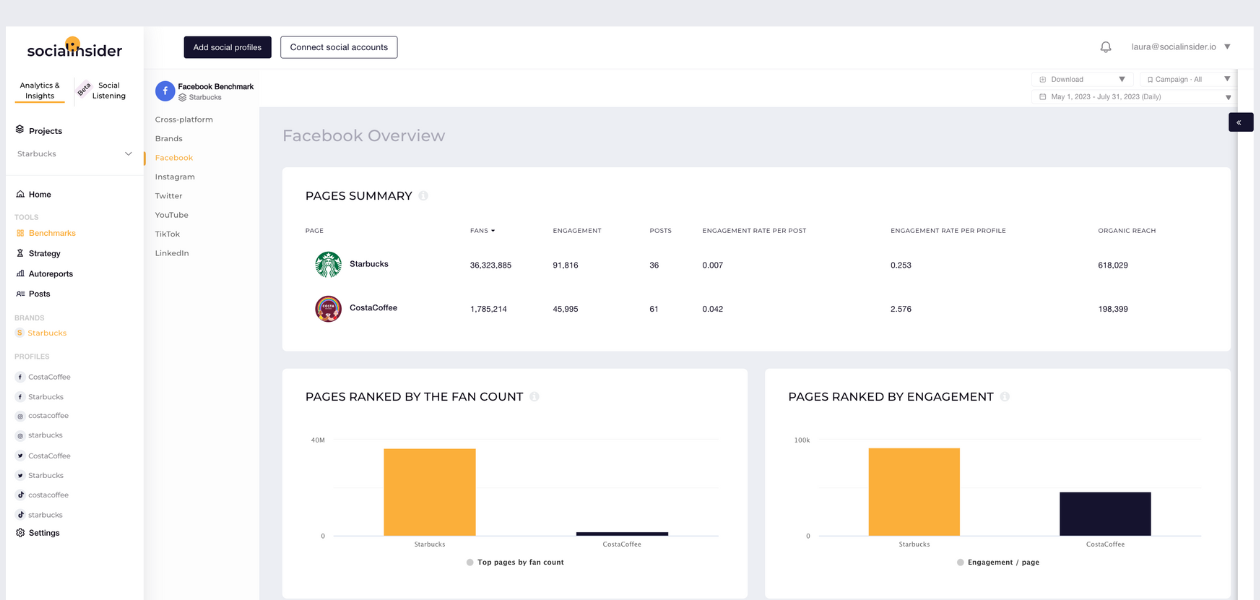Click the Connect social accounts button

pos(339,47)
